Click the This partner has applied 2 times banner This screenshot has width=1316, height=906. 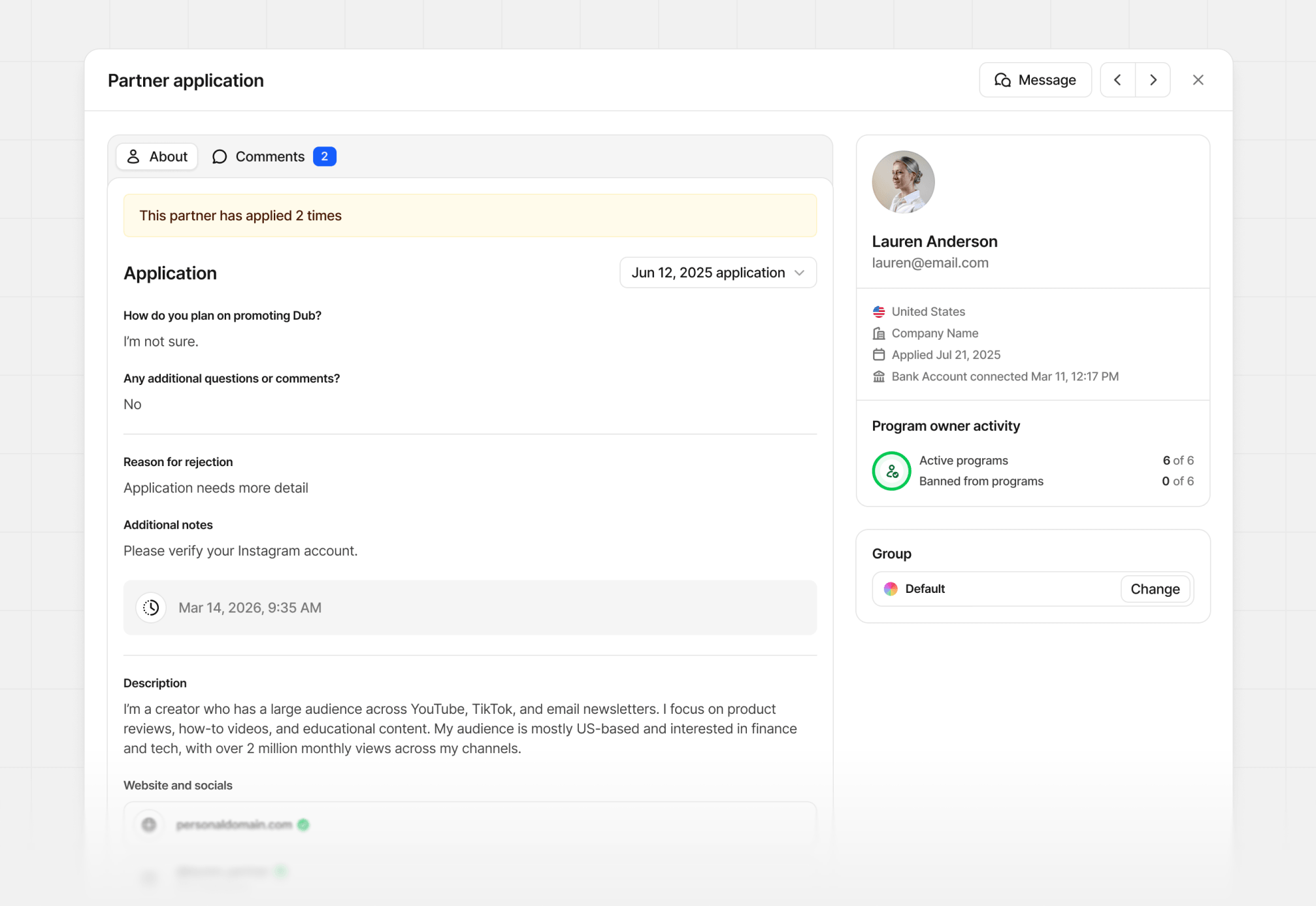coord(470,216)
